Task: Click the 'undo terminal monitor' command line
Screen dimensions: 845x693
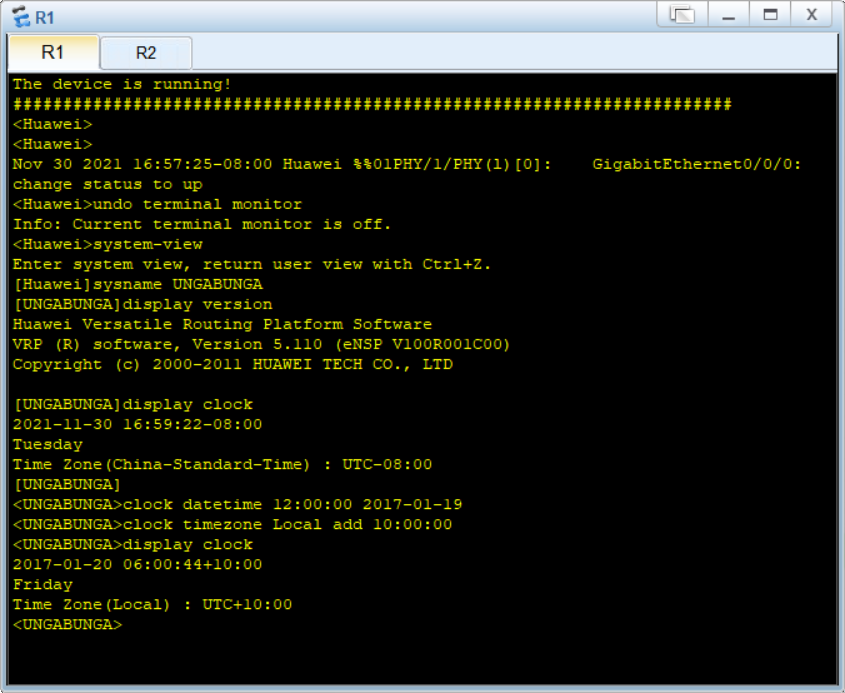Action: point(157,204)
